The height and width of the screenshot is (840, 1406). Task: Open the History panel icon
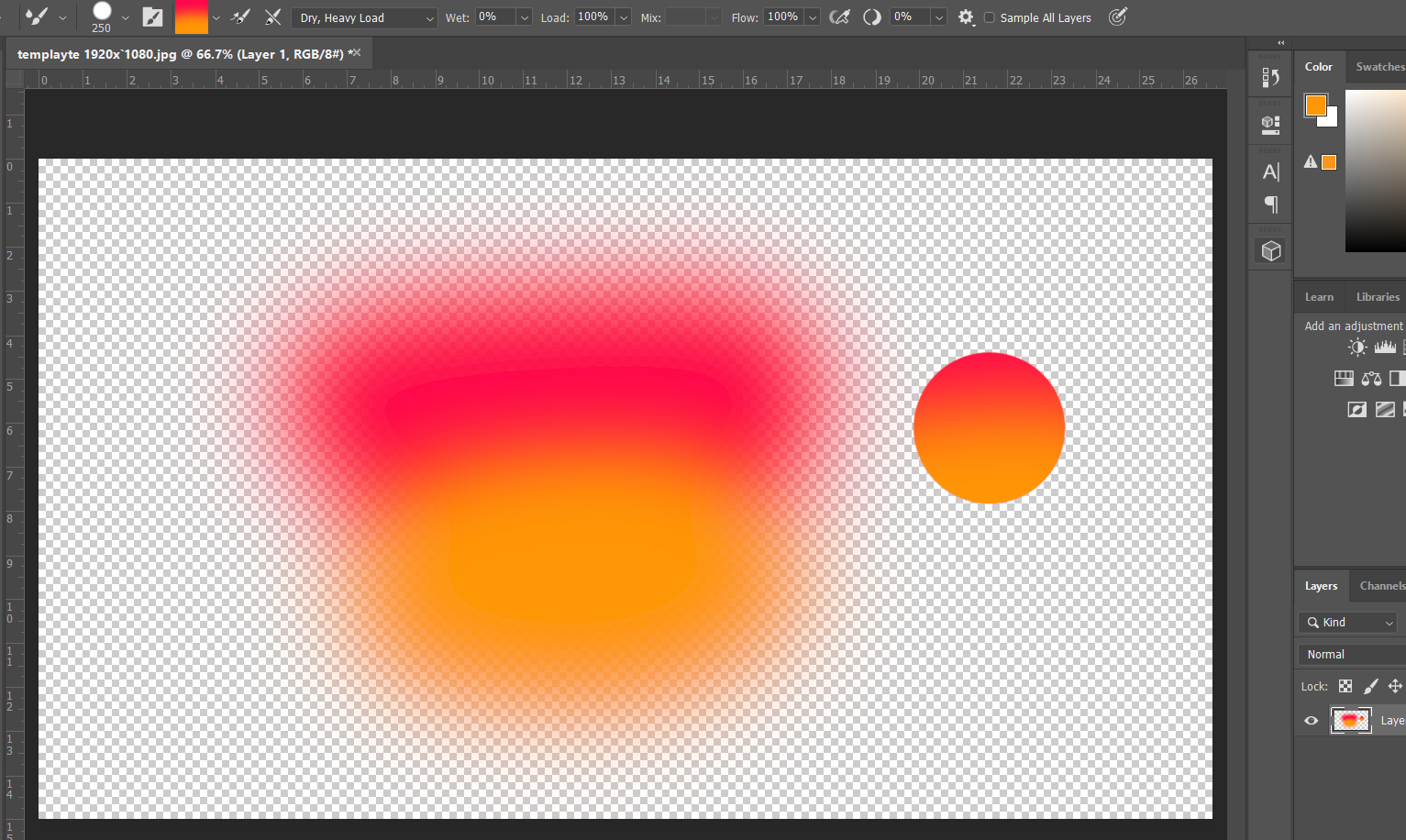(x=1270, y=78)
